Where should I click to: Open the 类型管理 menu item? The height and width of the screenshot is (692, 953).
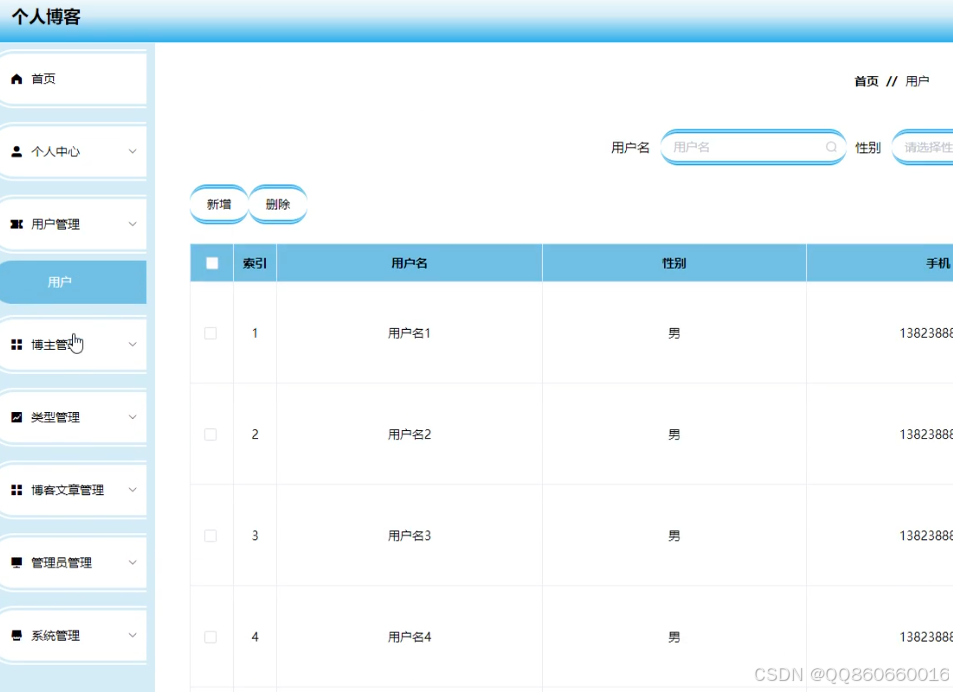click(73, 417)
